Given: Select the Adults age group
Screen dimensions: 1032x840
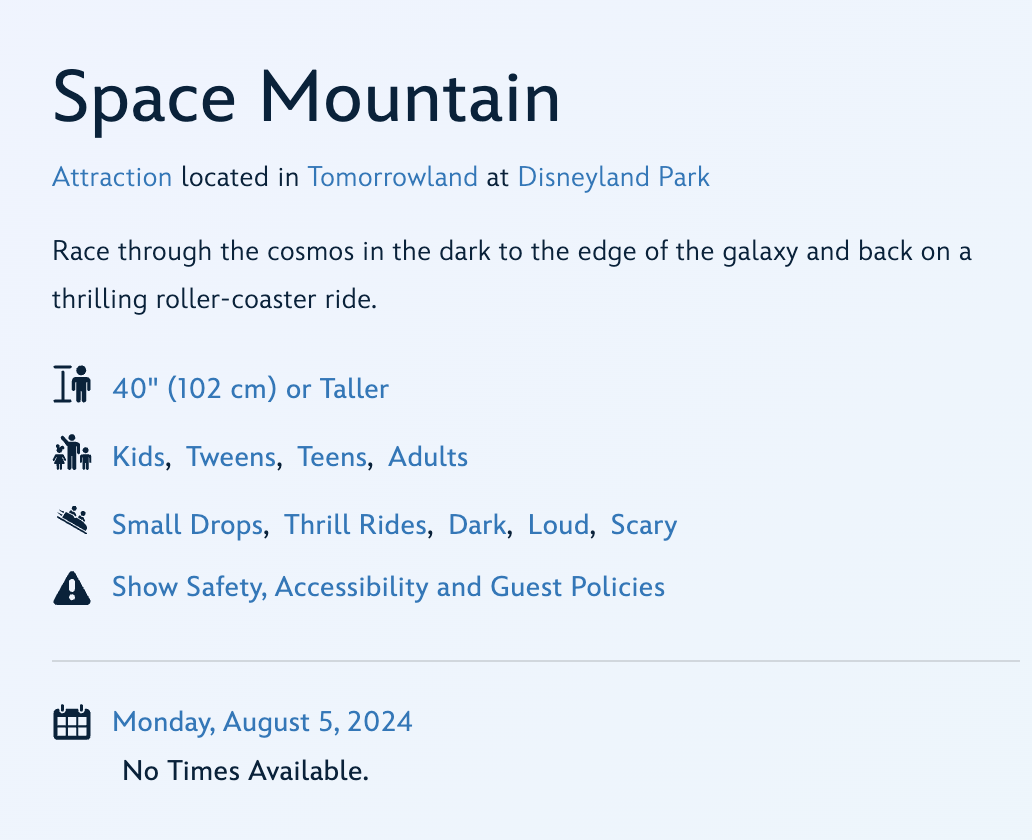Looking at the screenshot, I should click(427, 457).
